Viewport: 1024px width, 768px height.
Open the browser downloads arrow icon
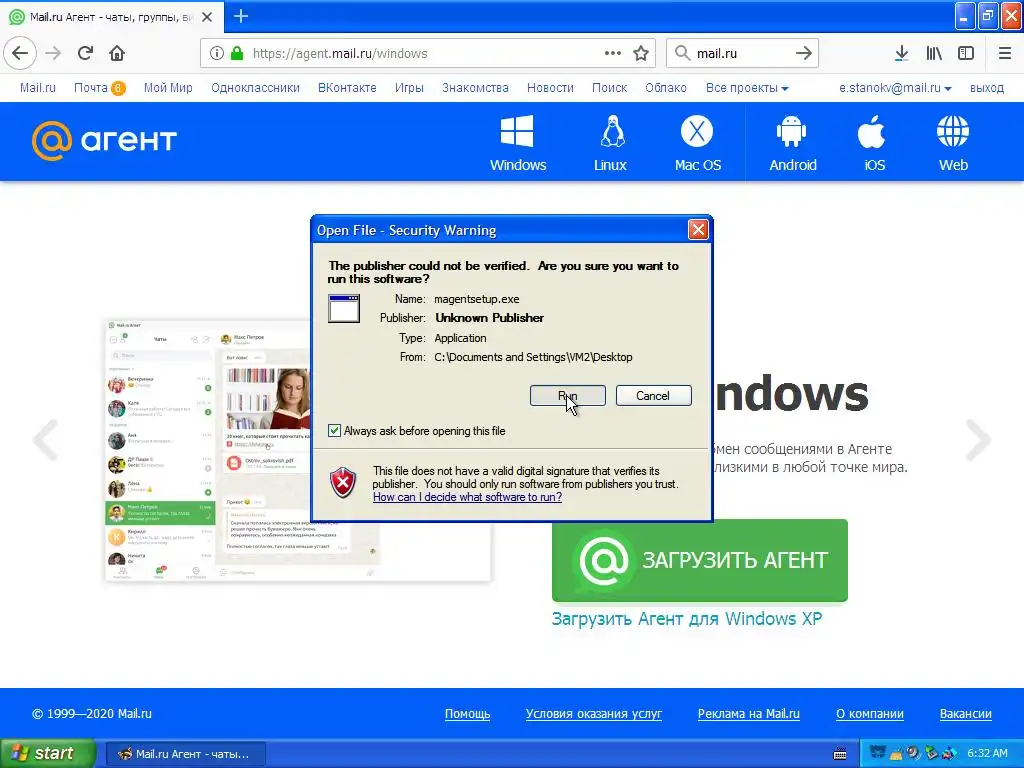coord(901,53)
